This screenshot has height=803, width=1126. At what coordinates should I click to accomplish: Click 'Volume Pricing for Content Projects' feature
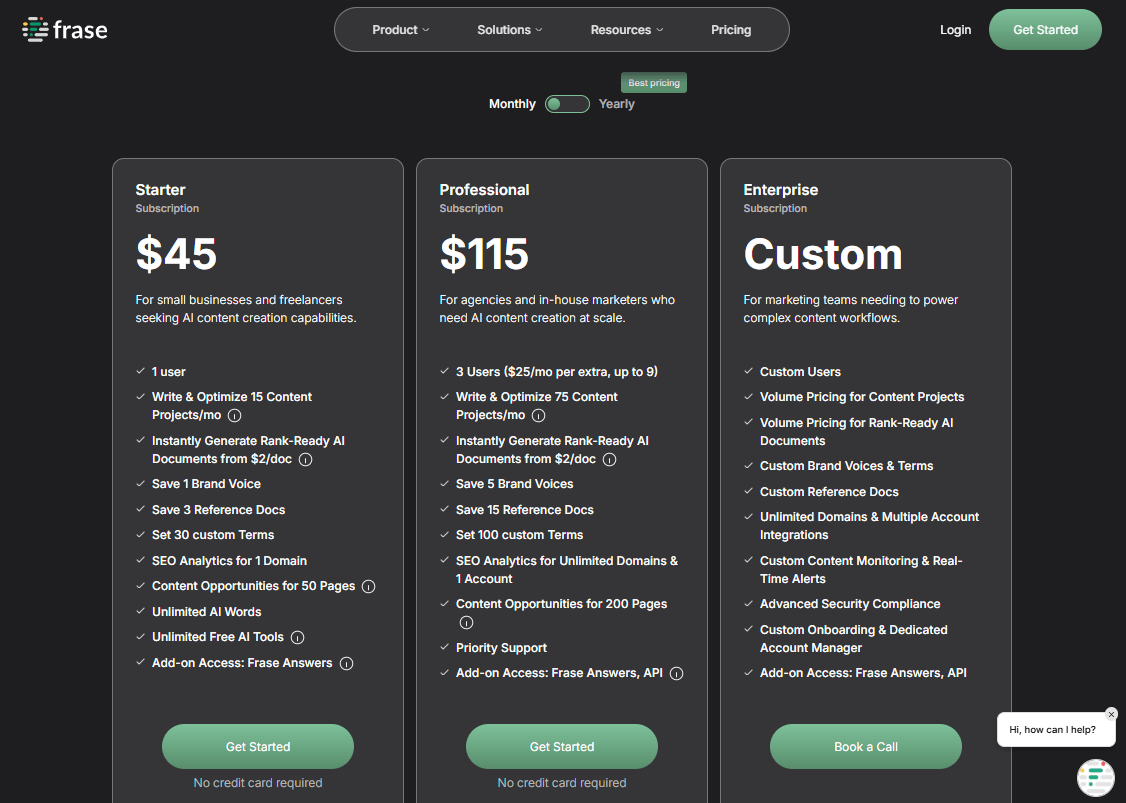862,397
